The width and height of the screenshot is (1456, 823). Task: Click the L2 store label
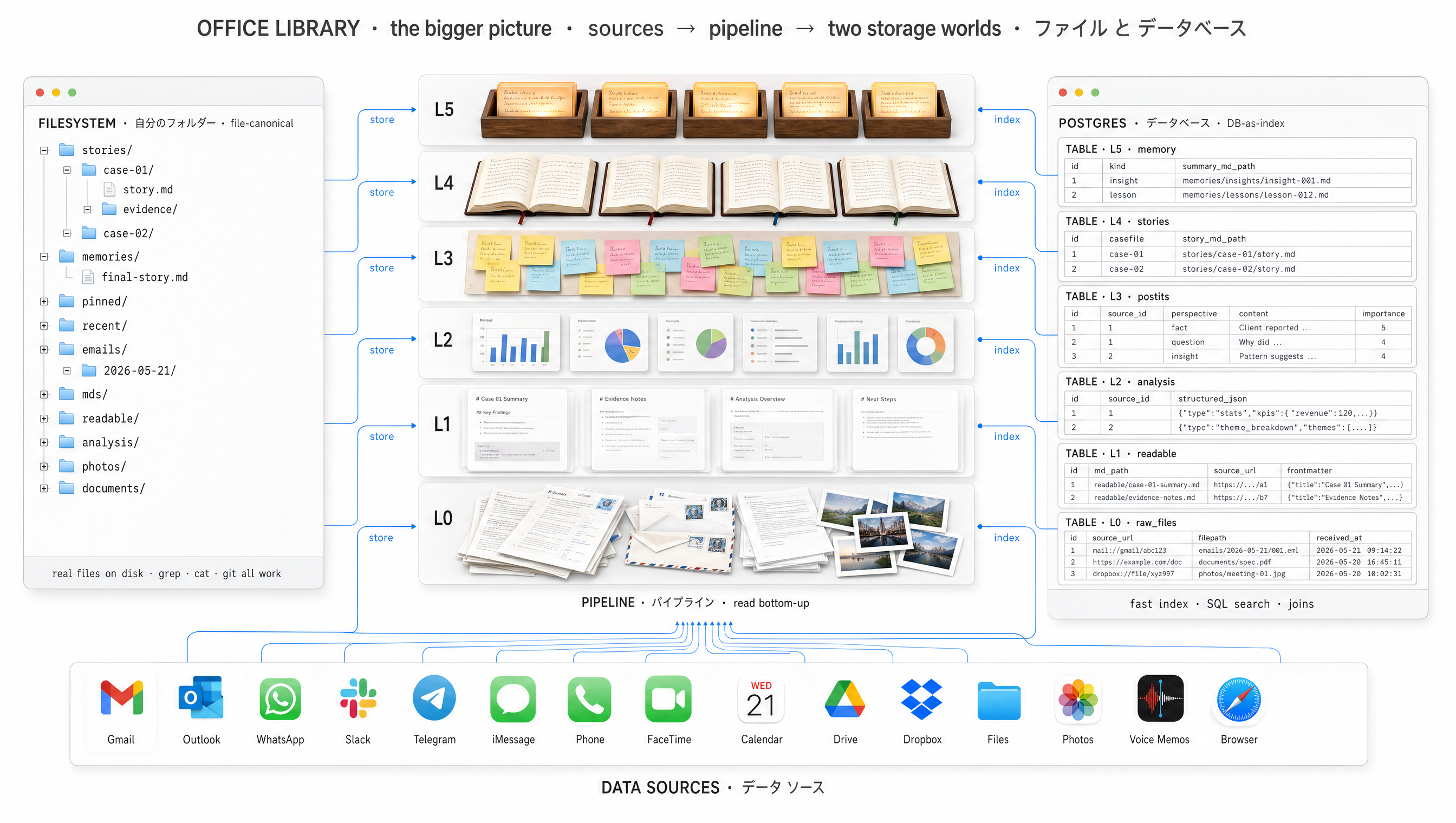(382, 350)
